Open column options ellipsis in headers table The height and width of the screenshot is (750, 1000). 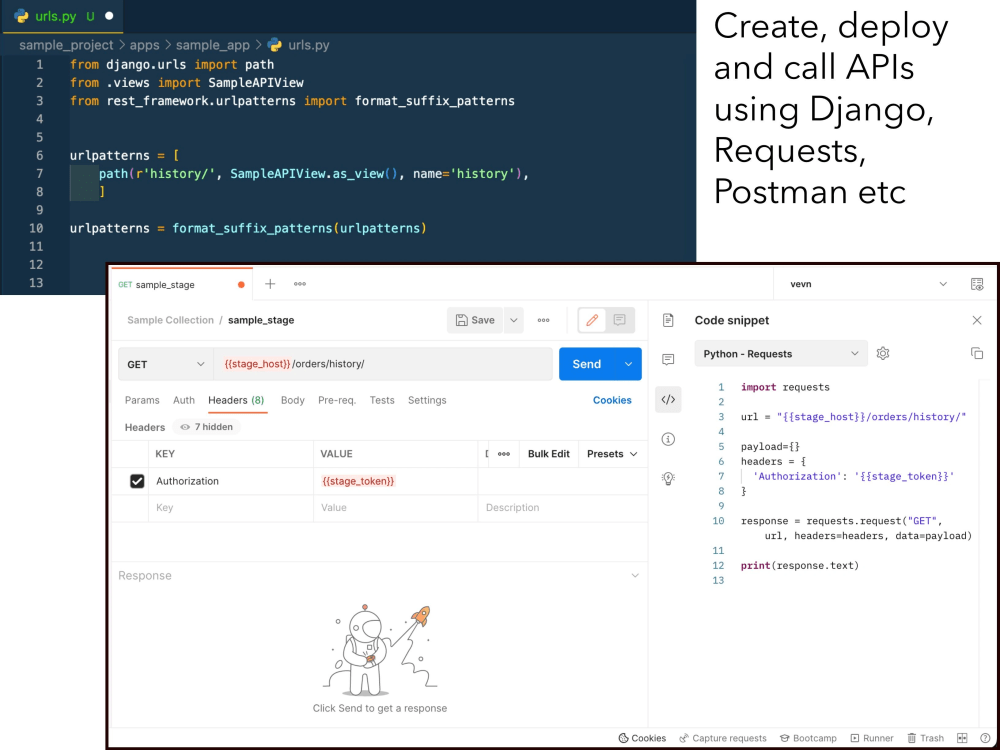(504, 454)
